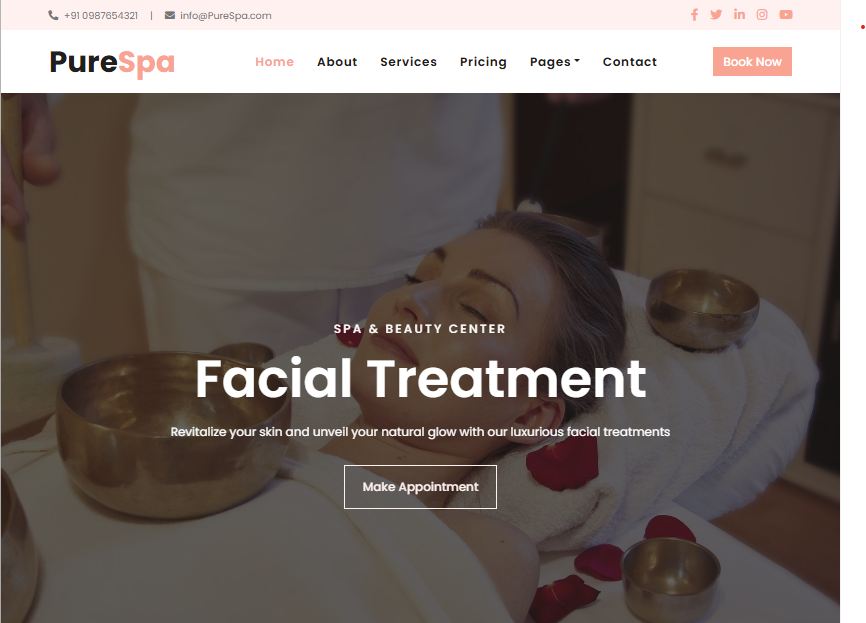Click the Make Appointment button
Image resolution: width=866 pixels, height=623 pixels.
pyautogui.click(x=420, y=487)
